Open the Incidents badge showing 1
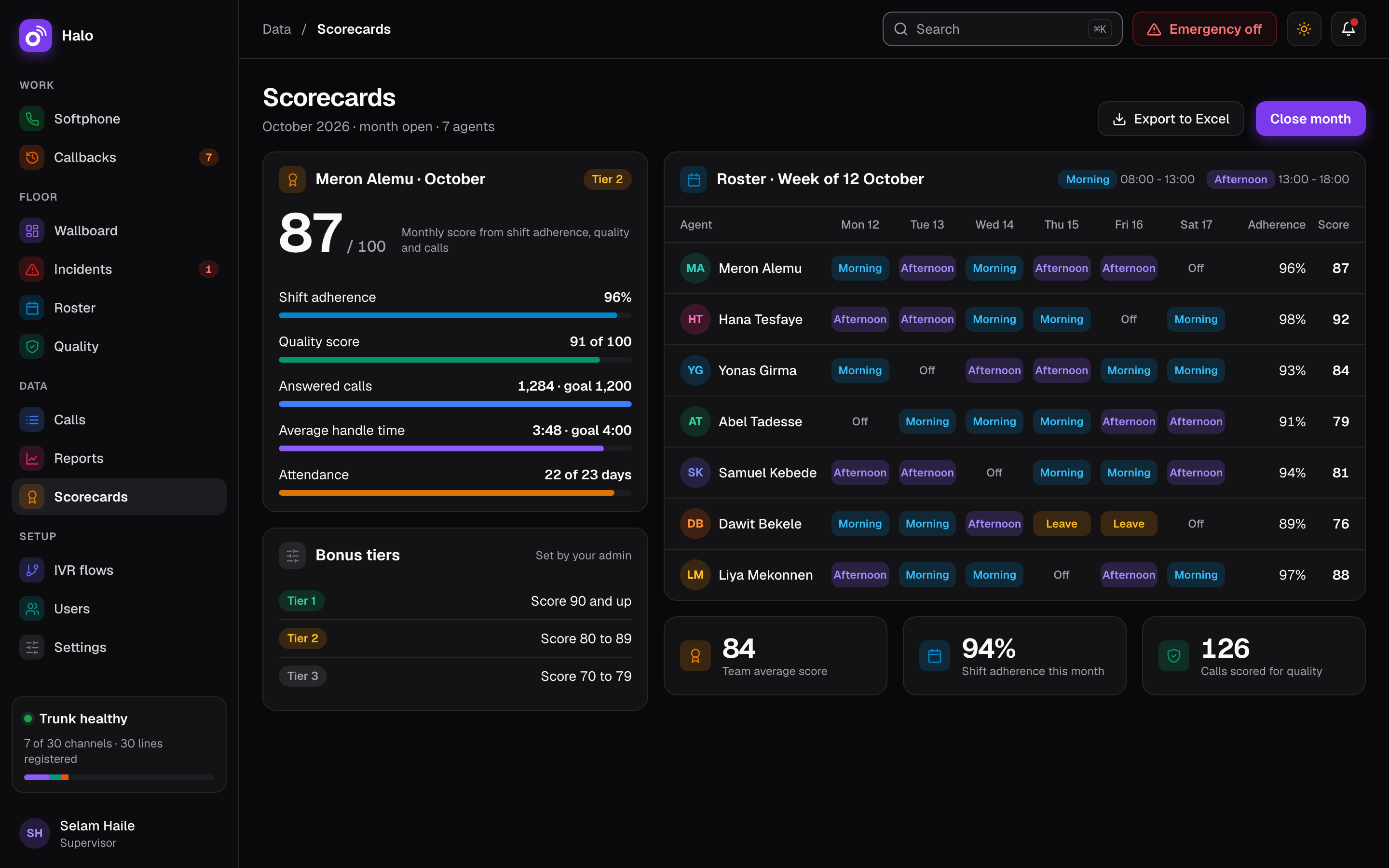 click(208, 269)
